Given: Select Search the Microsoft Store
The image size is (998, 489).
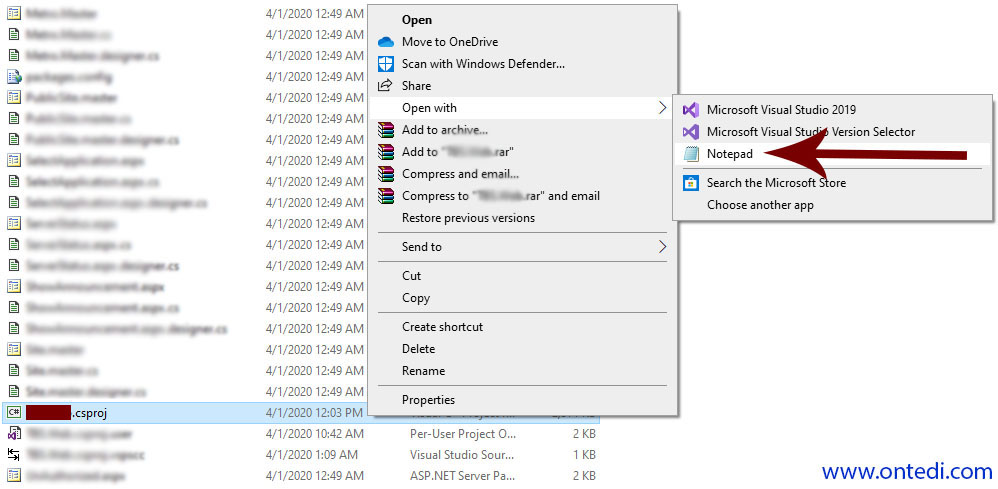Looking at the screenshot, I should [777, 183].
